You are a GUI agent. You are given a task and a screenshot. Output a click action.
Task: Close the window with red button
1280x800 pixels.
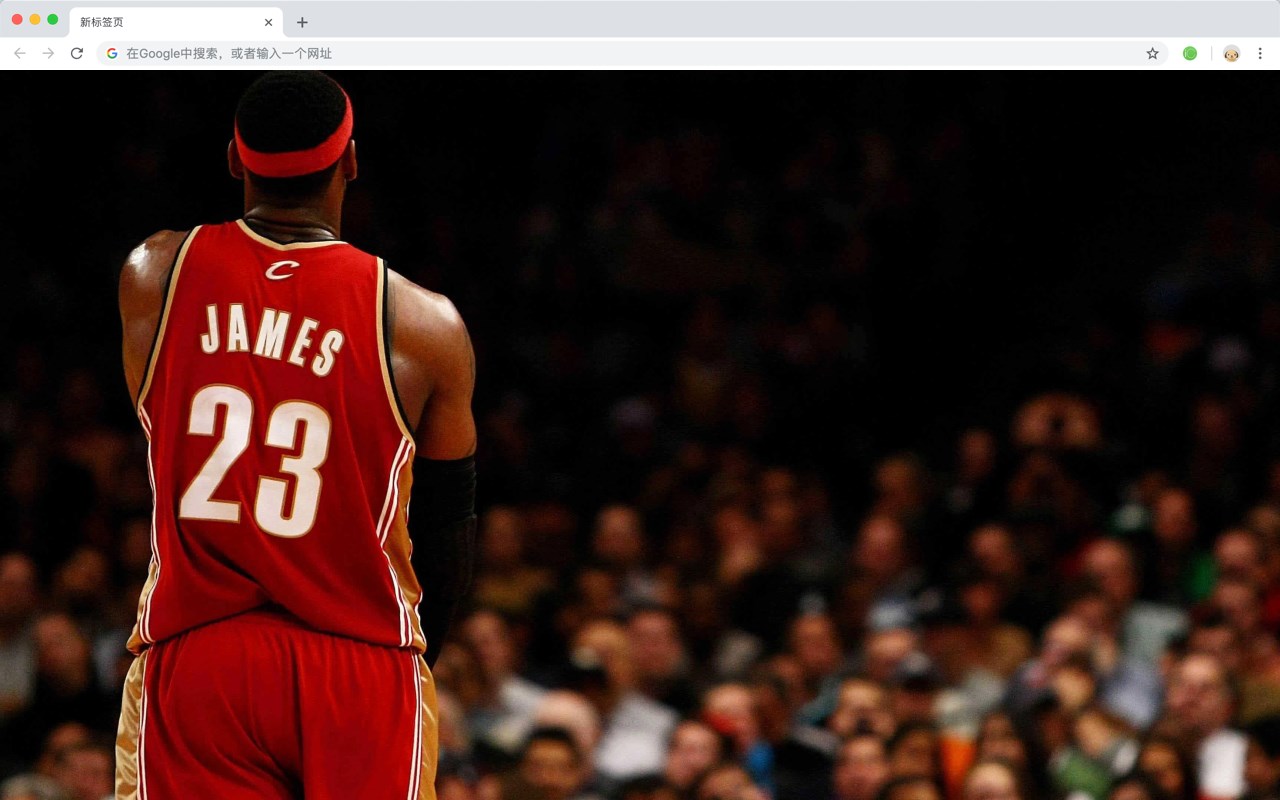click(17, 19)
